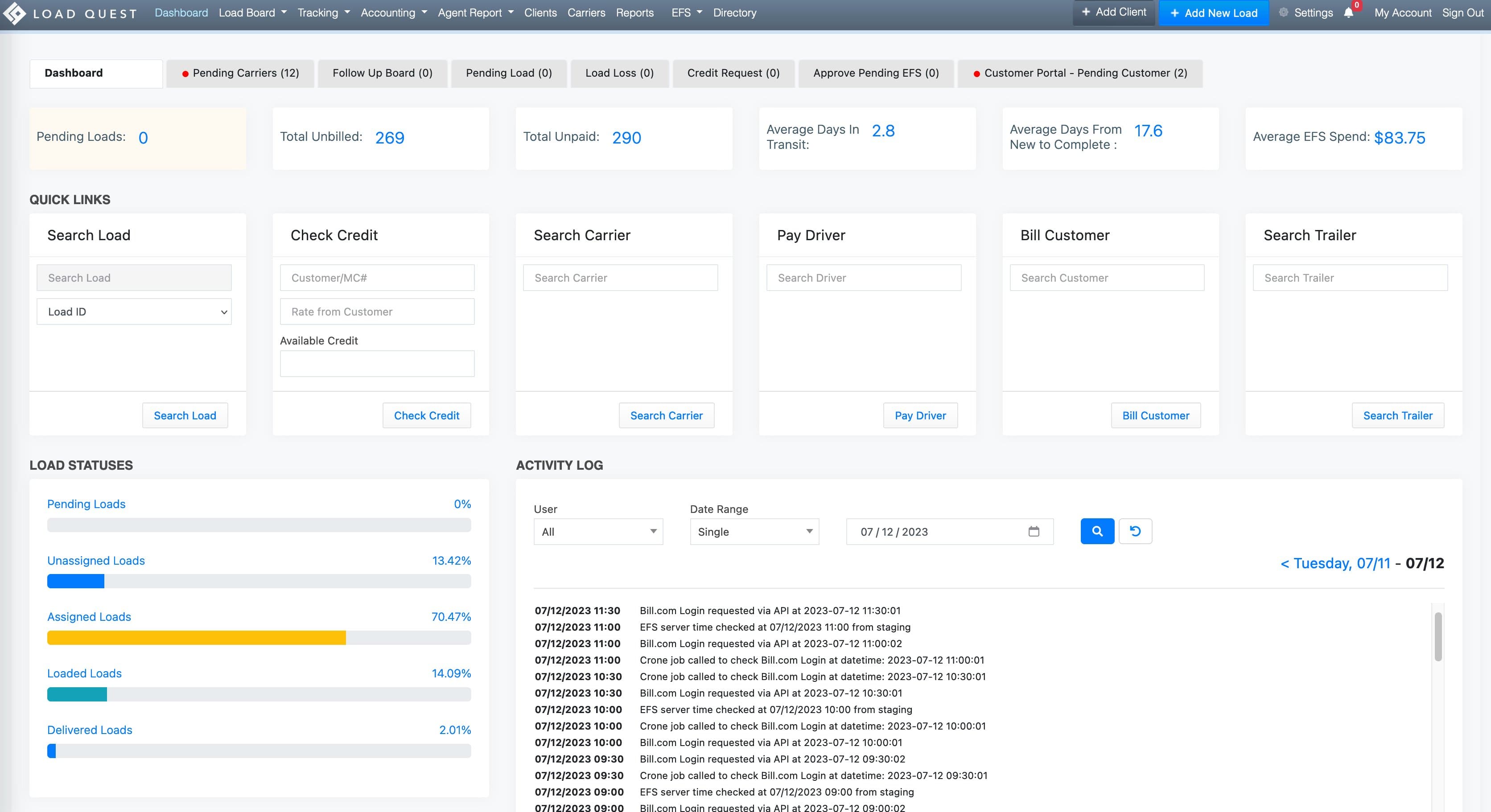Click the Total Unpaid value 290
1491x812 pixels.
[626, 138]
